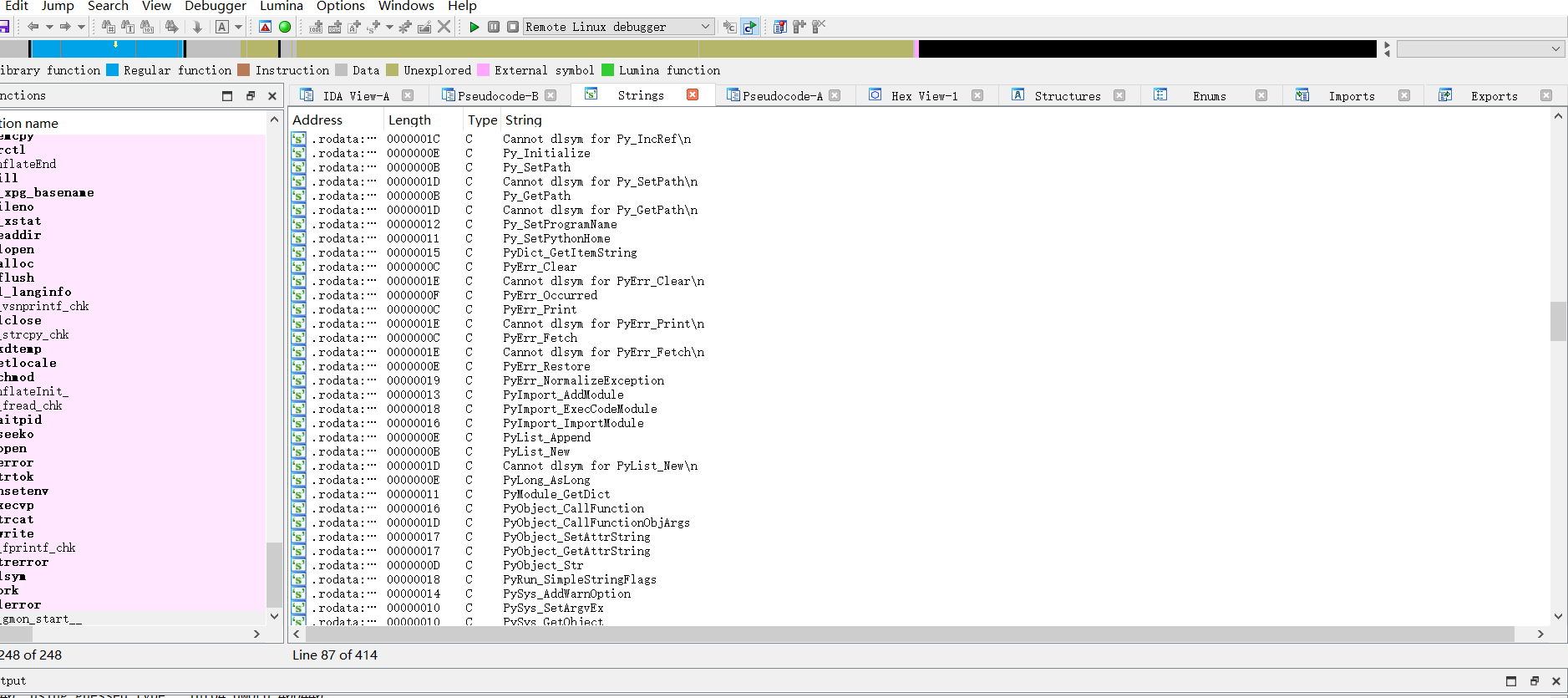Click the rightmost toolbar icon with X
The image size is (1568, 698).
pos(819,27)
